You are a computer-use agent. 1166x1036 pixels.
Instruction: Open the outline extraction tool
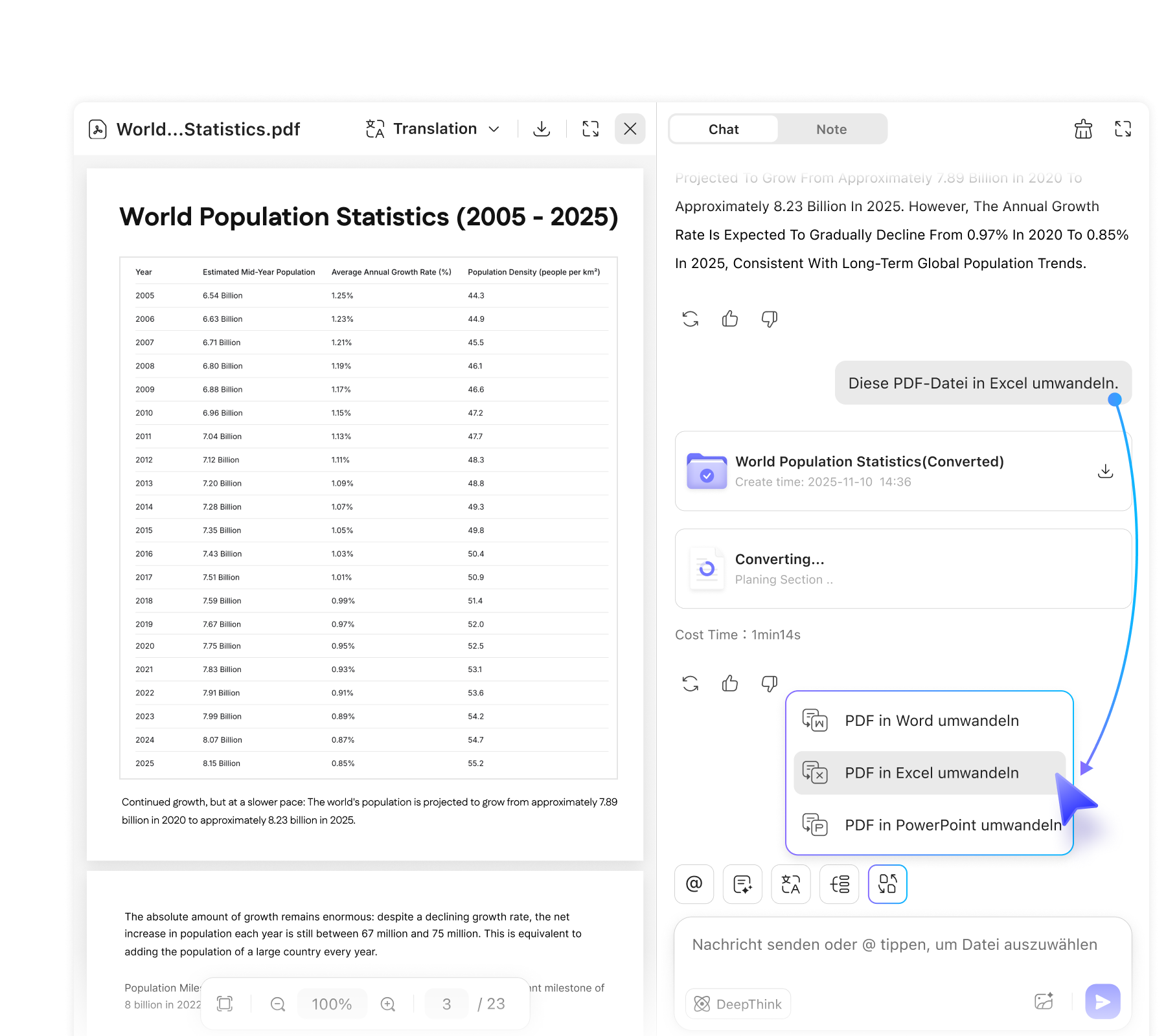839,884
